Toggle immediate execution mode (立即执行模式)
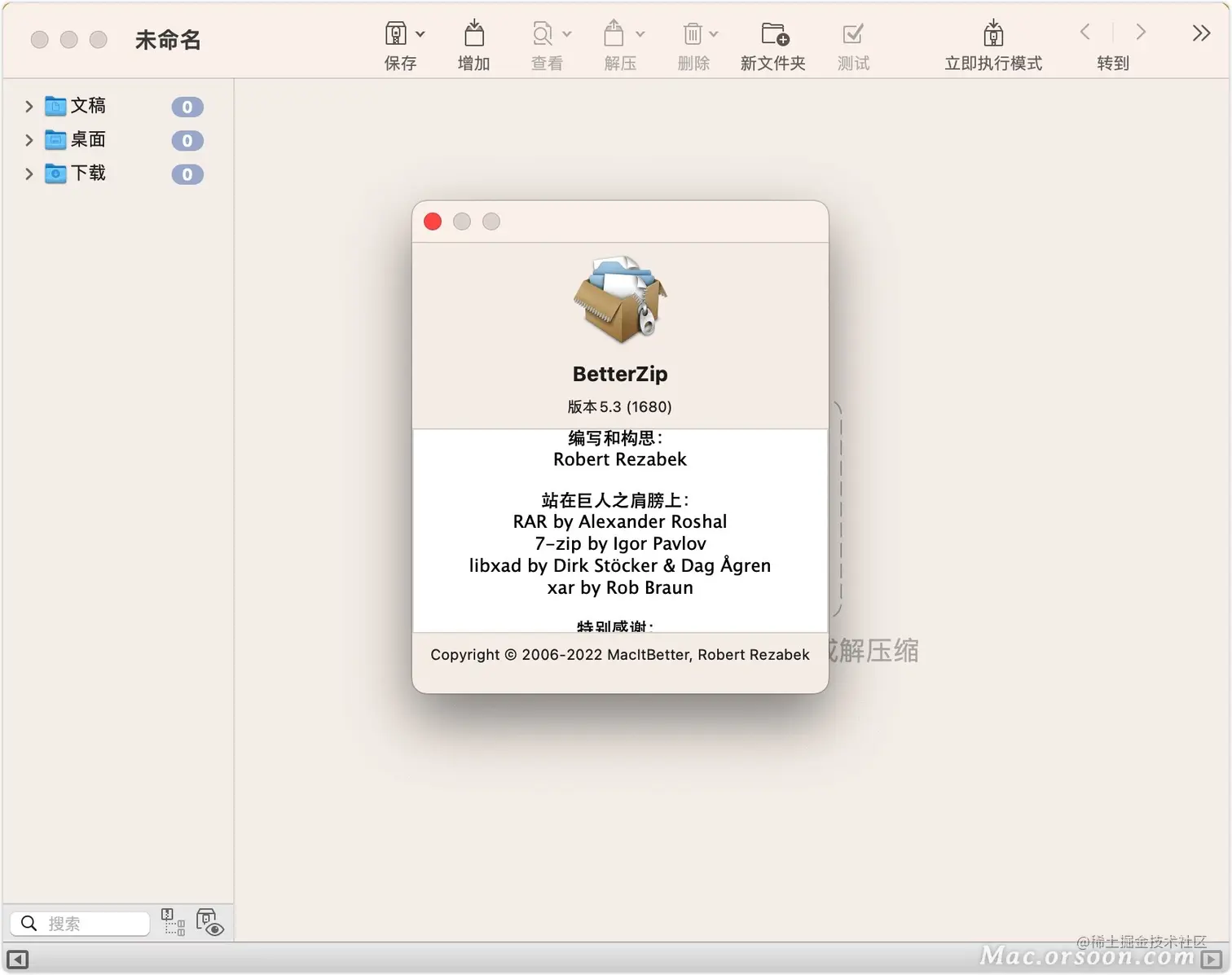1232x975 pixels. point(993,33)
